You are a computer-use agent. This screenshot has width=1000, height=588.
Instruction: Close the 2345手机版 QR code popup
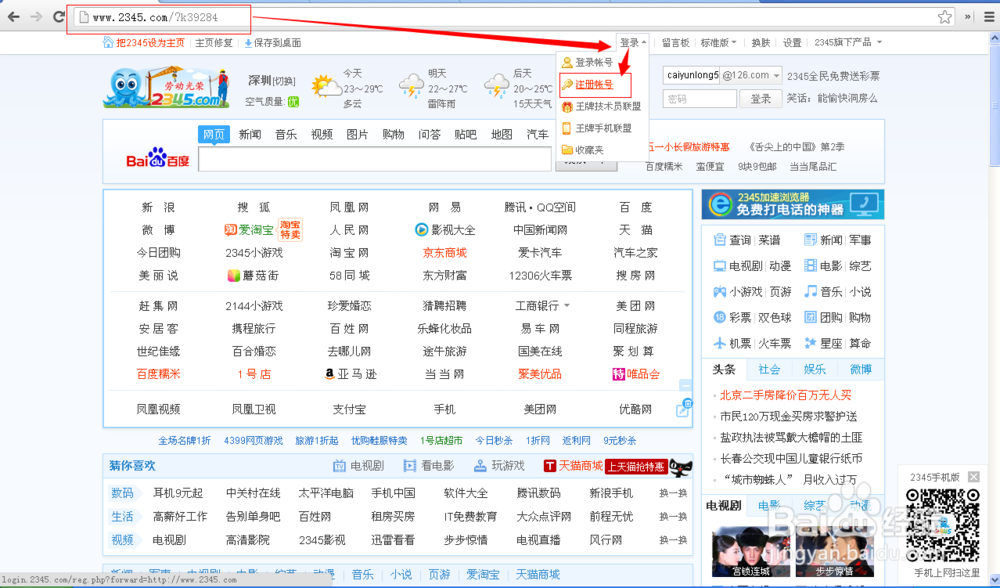tap(973, 477)
